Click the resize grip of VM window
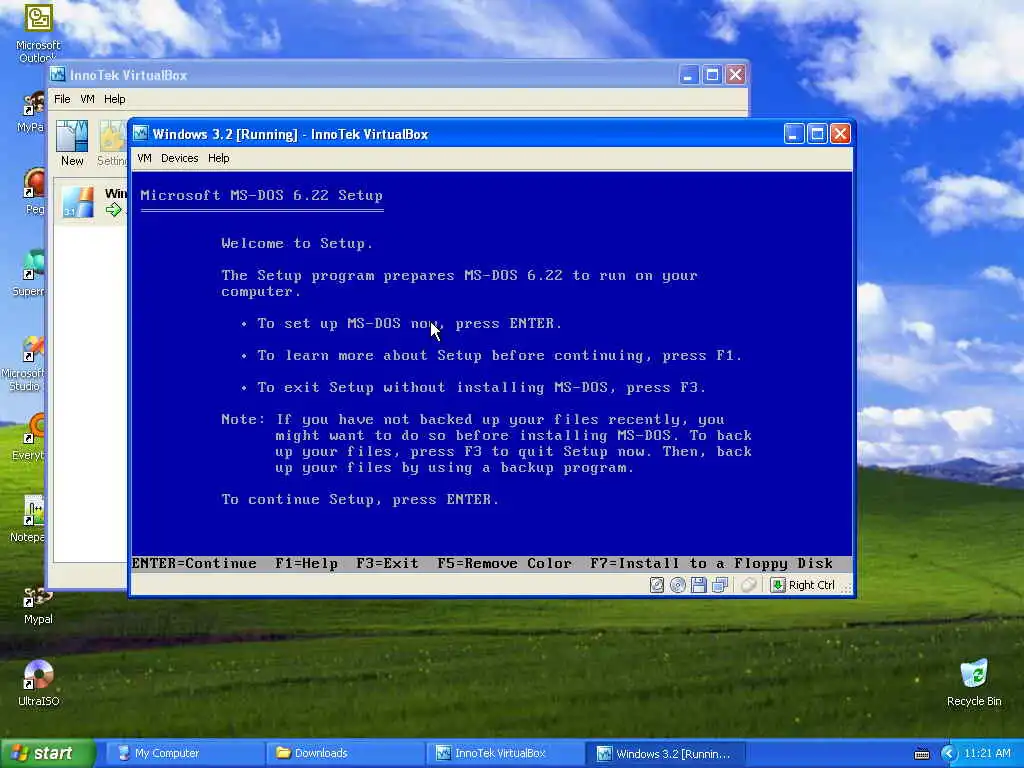The image size is (1024, 768). click(846, 589)
